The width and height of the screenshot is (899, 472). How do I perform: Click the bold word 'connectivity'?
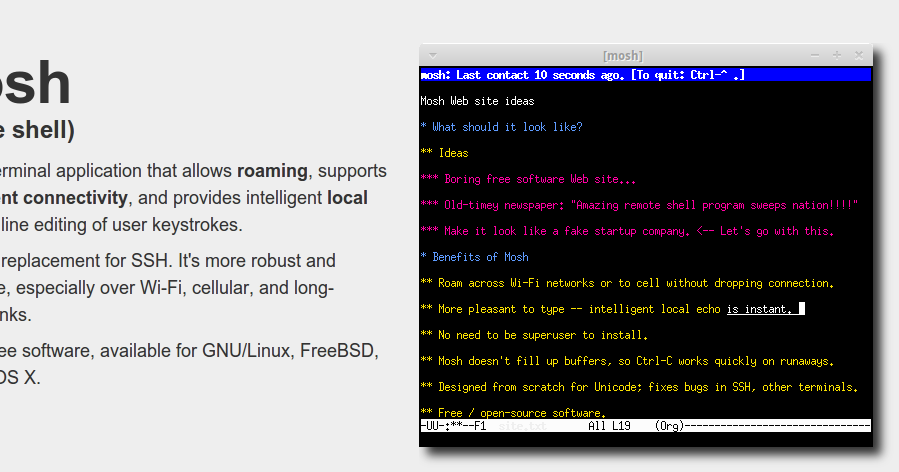pyautogui.click(x=75, y=198)
